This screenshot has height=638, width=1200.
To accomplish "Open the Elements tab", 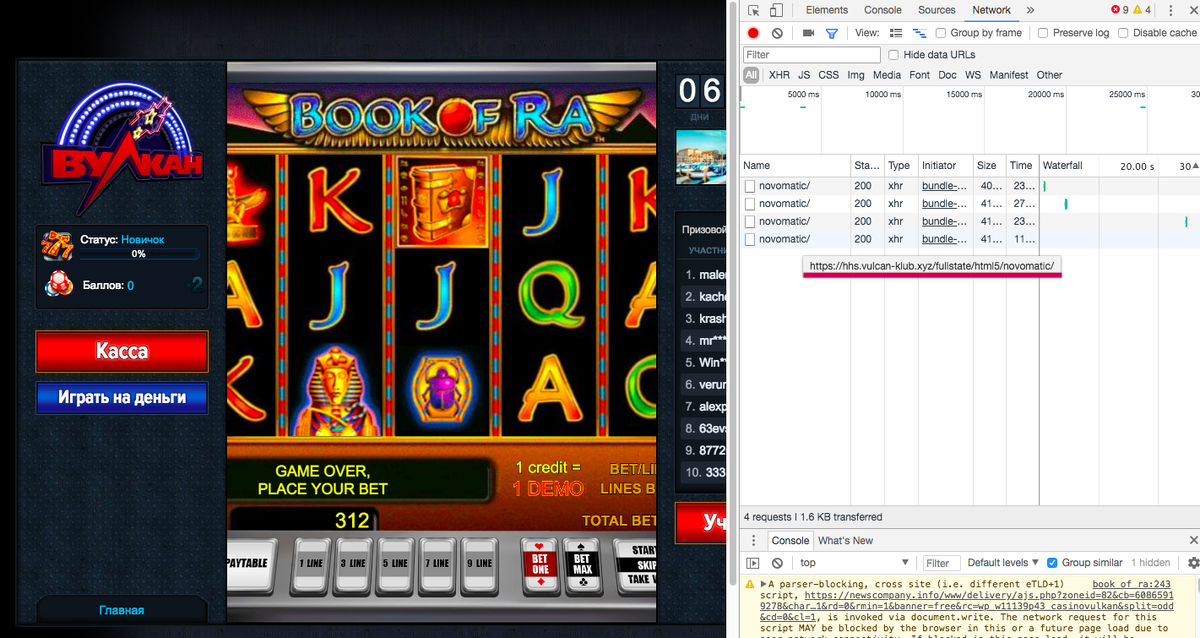I will click(827, 10).
